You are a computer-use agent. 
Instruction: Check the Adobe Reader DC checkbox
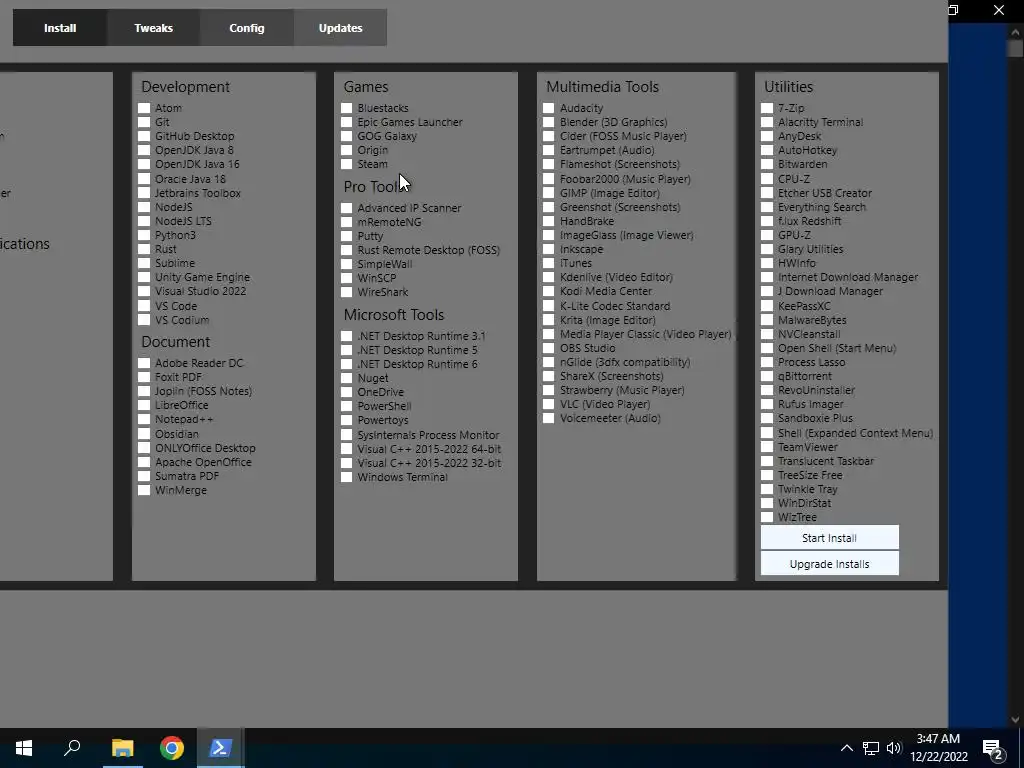coord(144,363)
